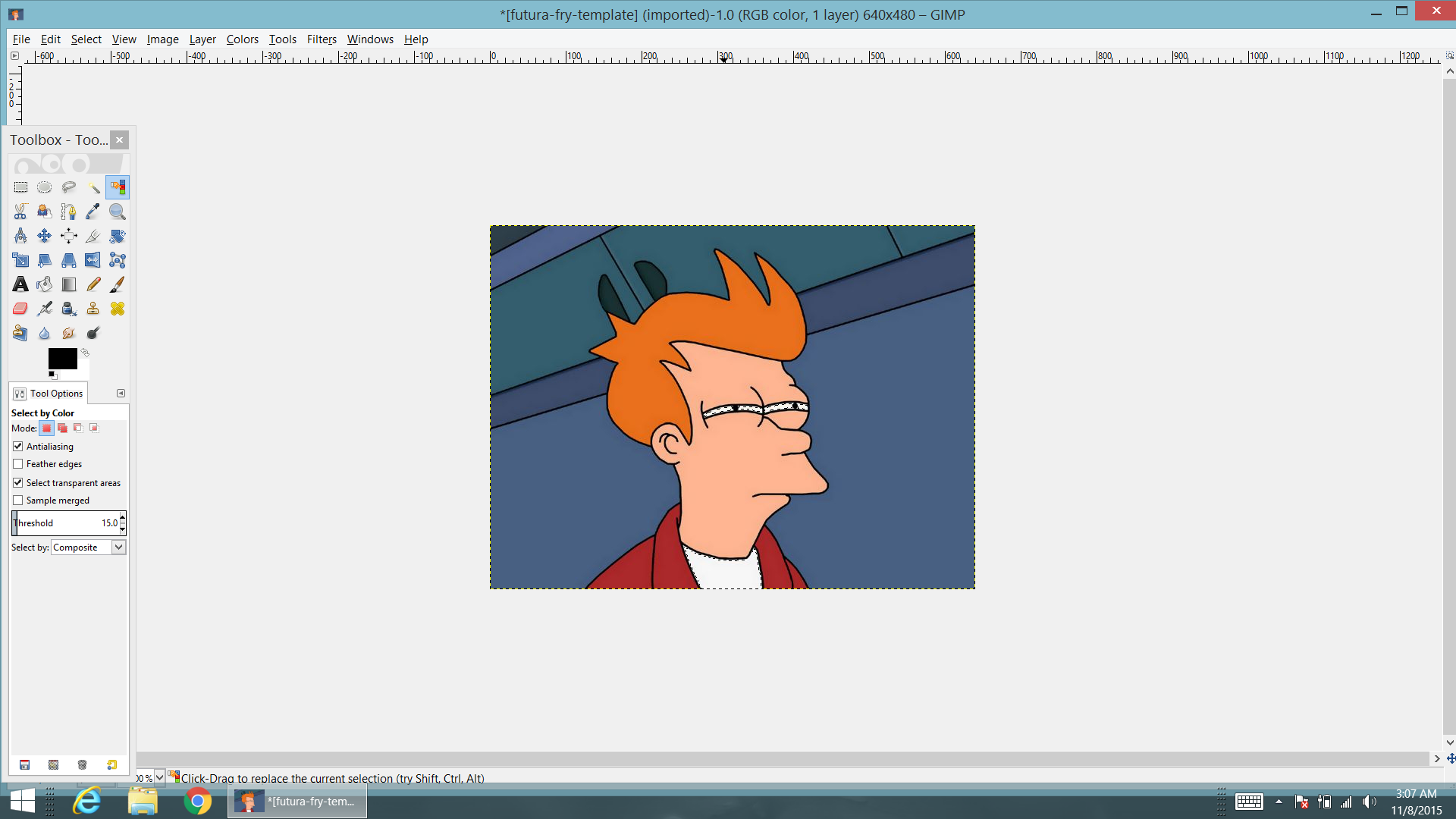
Task: Select the Ellipse Select tool
Action: (x=45, y=187)
